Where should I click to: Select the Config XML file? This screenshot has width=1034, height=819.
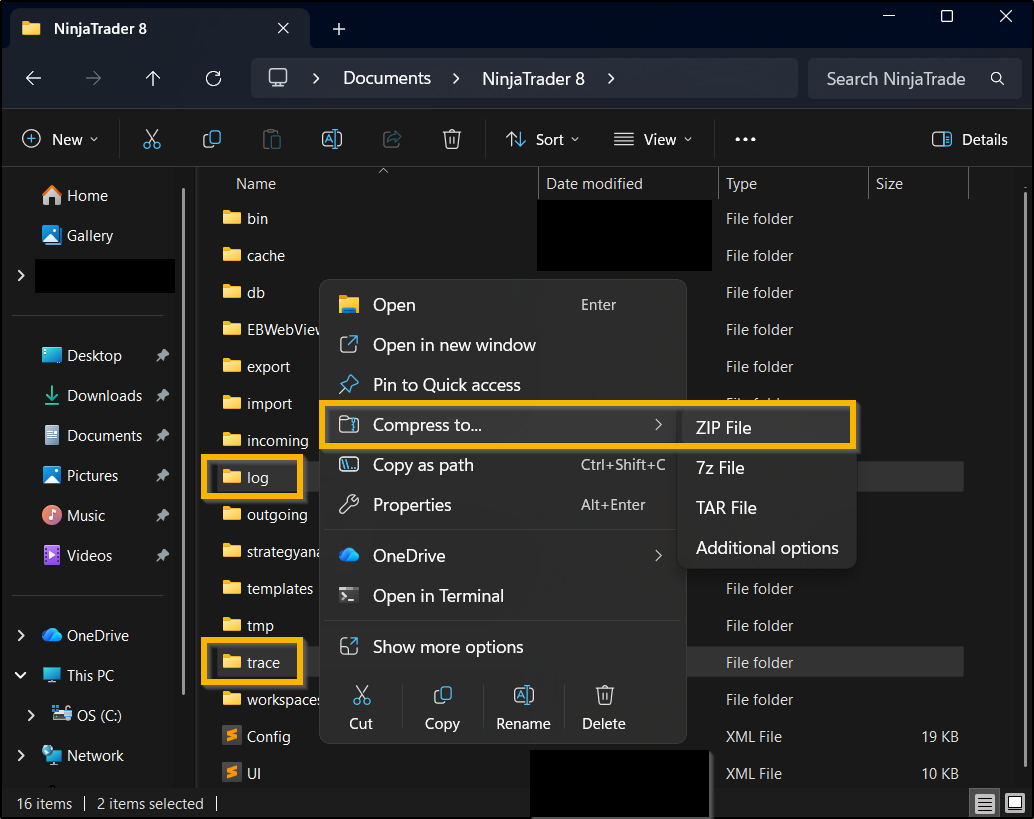256,736
